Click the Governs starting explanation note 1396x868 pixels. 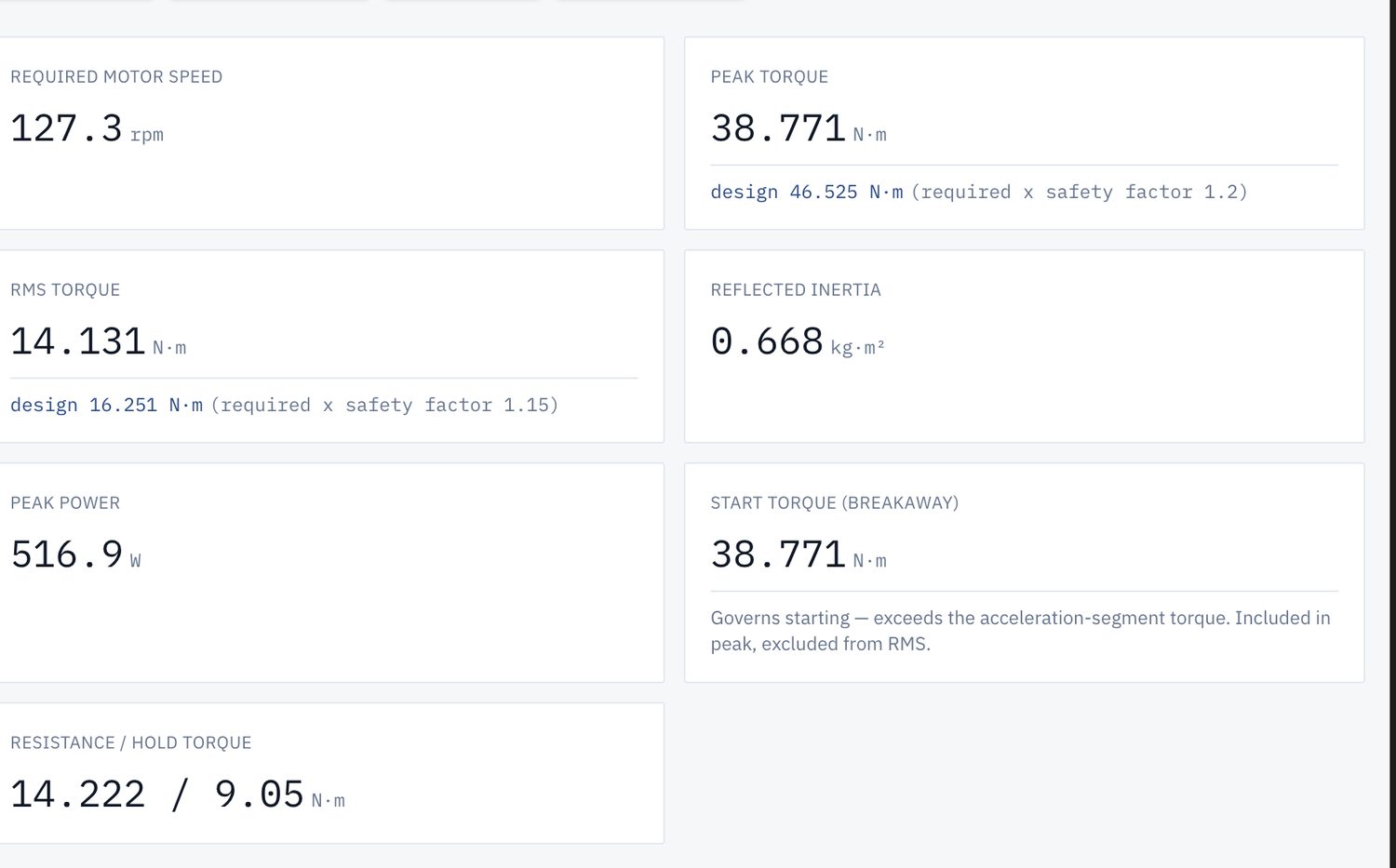[x=1020, y=631]
